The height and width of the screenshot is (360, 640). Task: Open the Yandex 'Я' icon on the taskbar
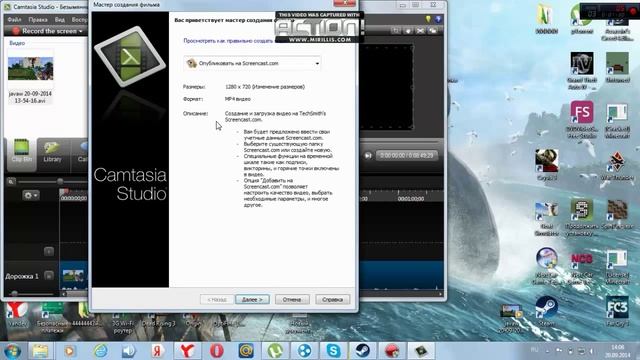[x=158, y=351]
